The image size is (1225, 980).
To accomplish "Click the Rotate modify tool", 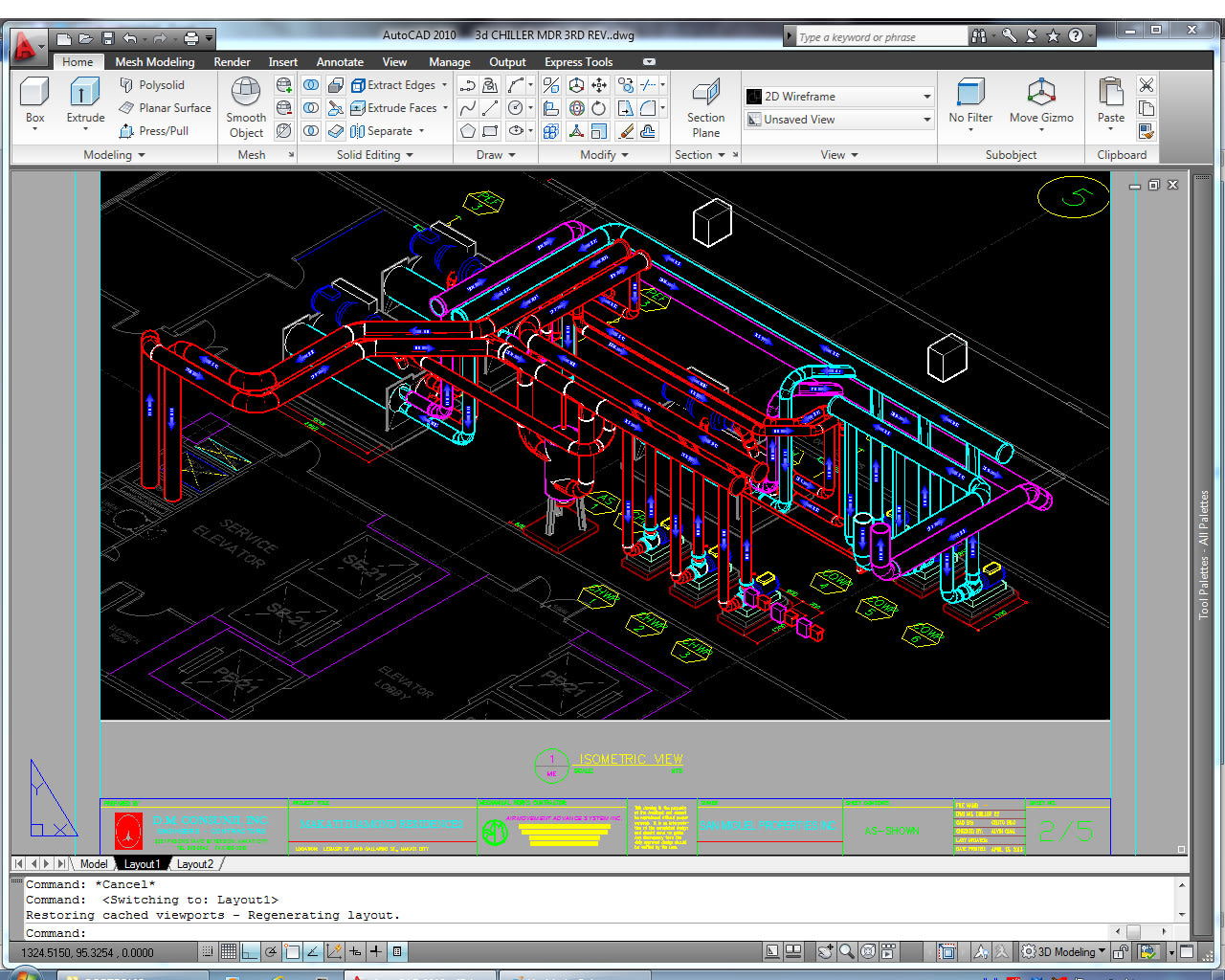I will (x=599, y=108).
